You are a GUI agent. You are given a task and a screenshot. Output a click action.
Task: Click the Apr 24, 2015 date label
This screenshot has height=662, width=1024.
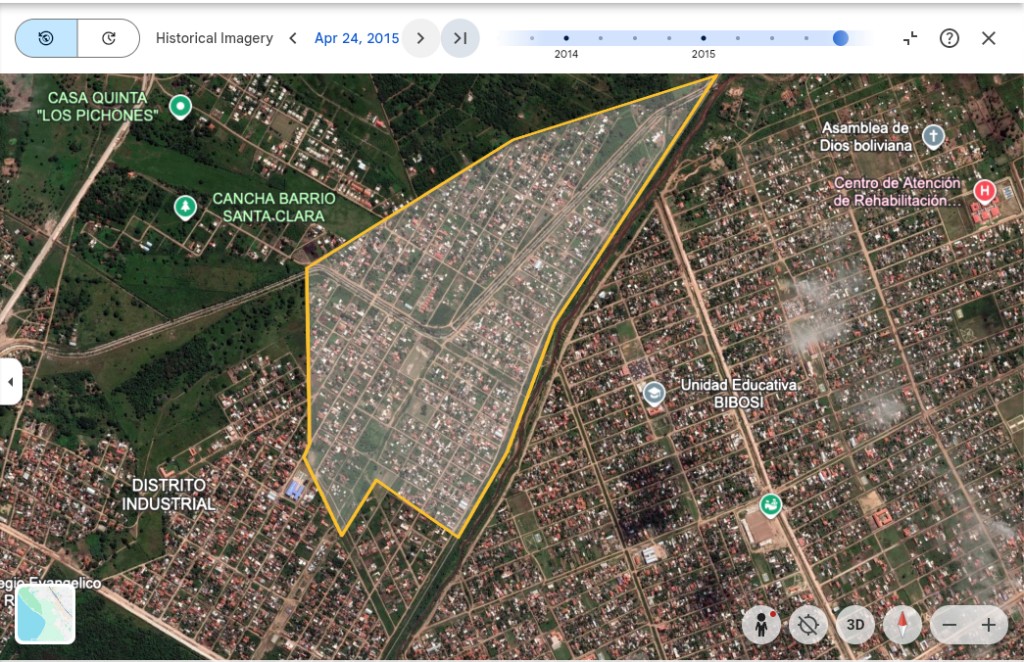tap(356, 39)
